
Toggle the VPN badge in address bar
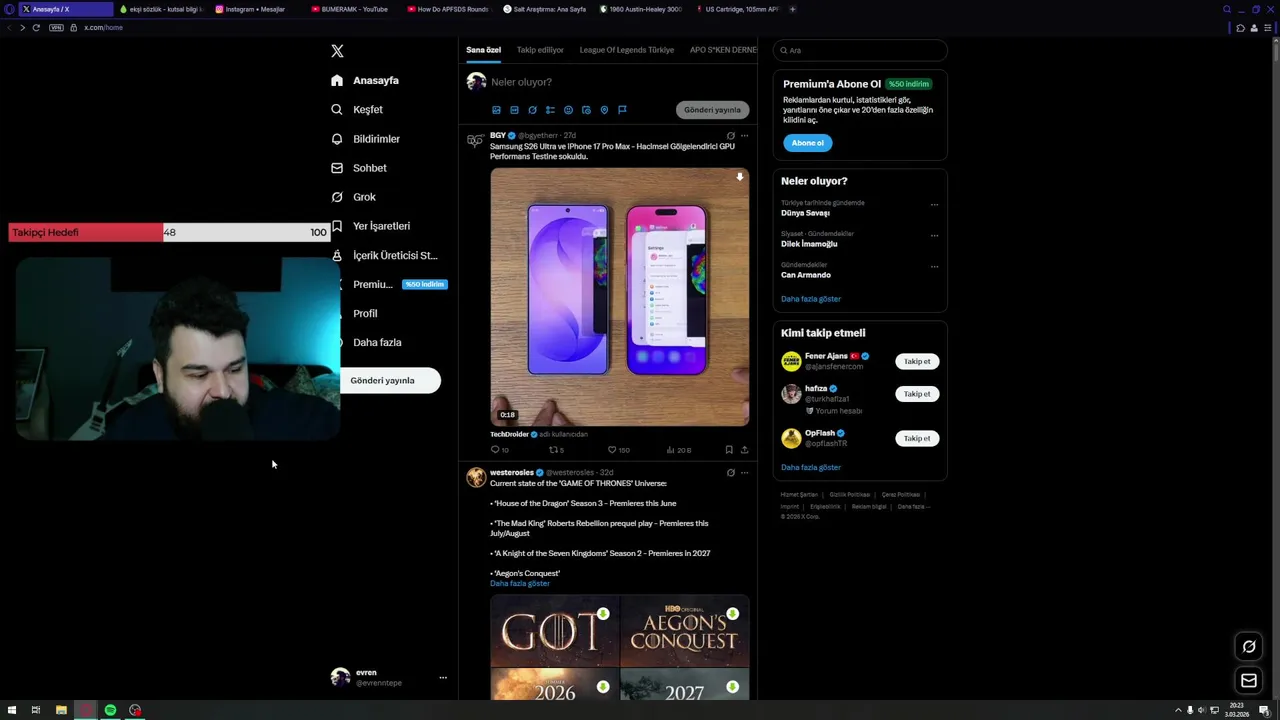56,28
